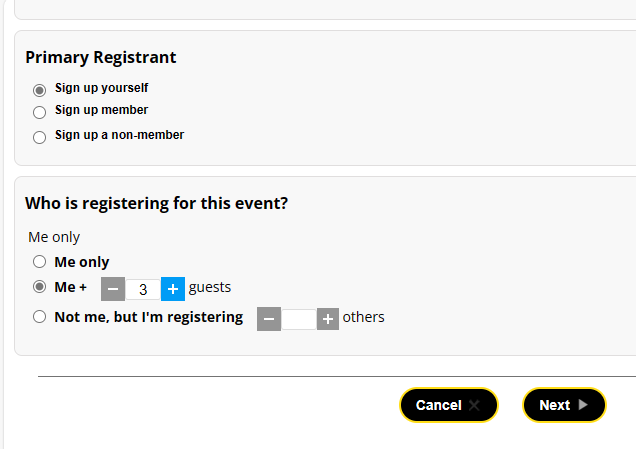The height and width of the screenshot is (449, 636).
Task: Decrease guest count with minus icon
Action: (113, 289)
